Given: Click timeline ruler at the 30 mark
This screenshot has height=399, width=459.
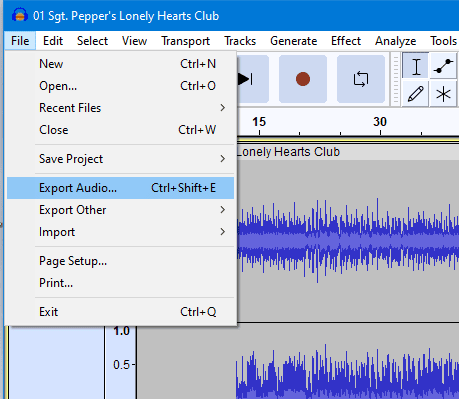Looking at the screenshot, I should click(x=380, y=122).
